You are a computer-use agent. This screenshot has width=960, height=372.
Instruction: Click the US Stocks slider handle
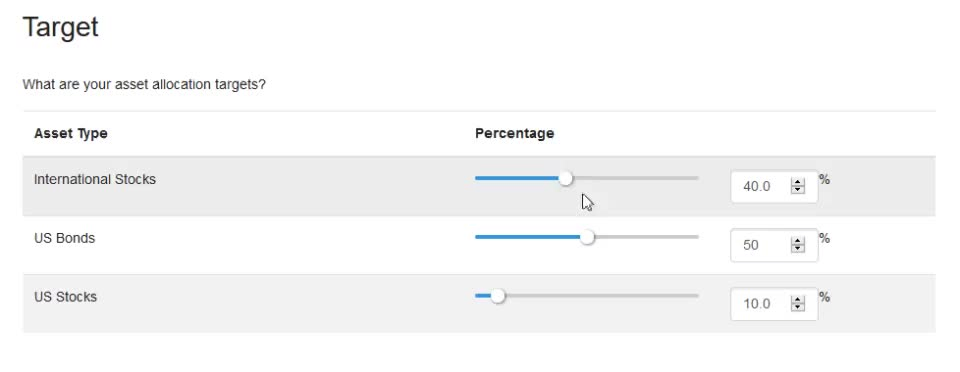pos(498,296)
